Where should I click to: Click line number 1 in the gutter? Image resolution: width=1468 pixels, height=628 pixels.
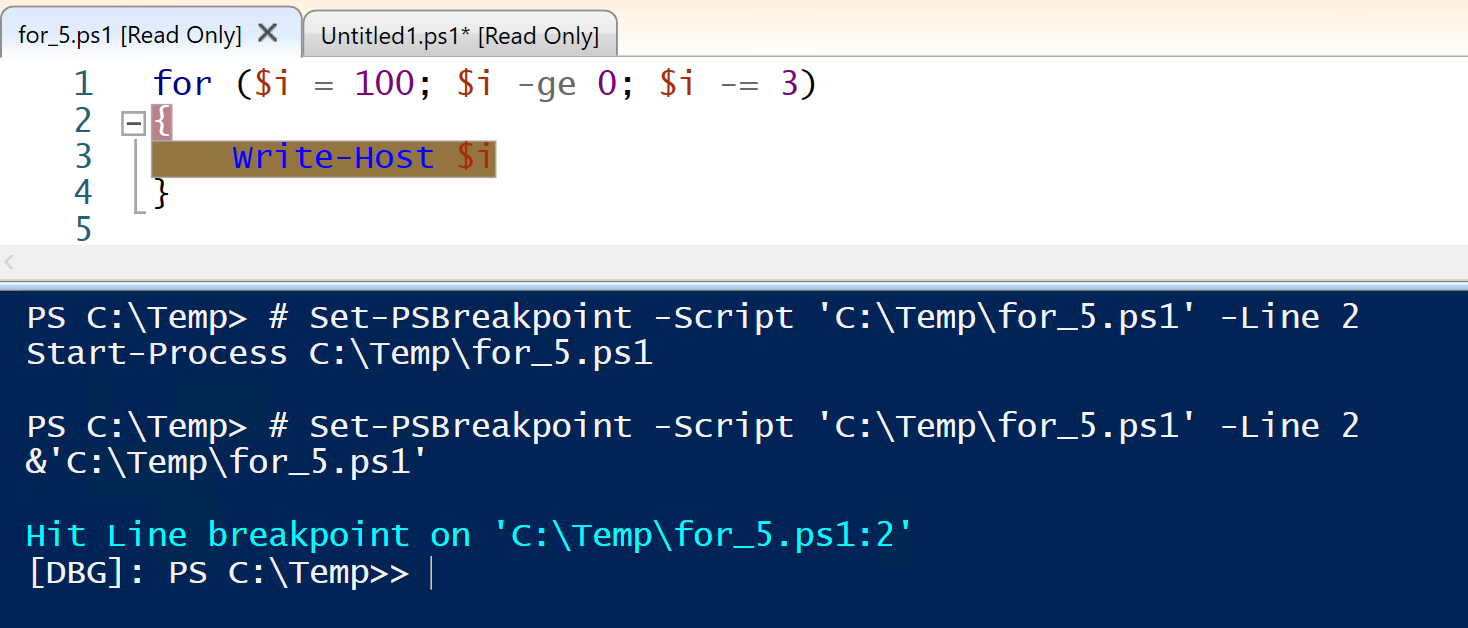tap(82, 84)
